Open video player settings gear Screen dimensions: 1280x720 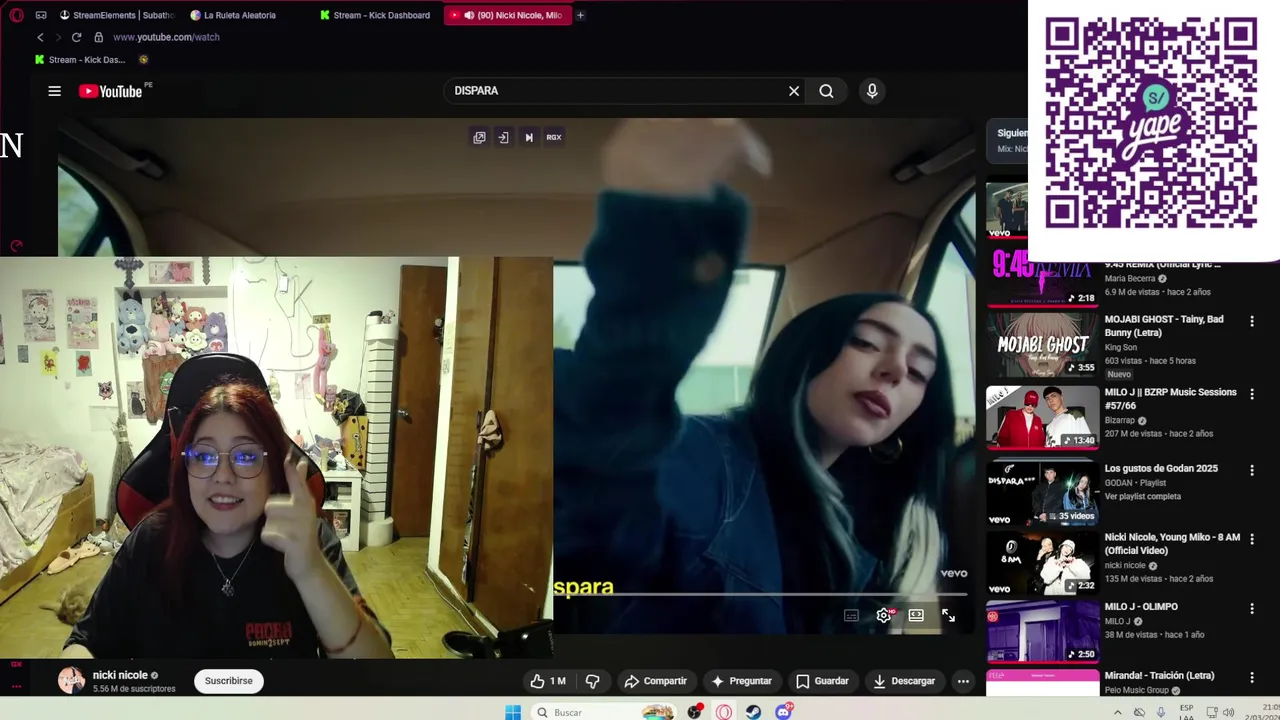click(x=884, y=616)
